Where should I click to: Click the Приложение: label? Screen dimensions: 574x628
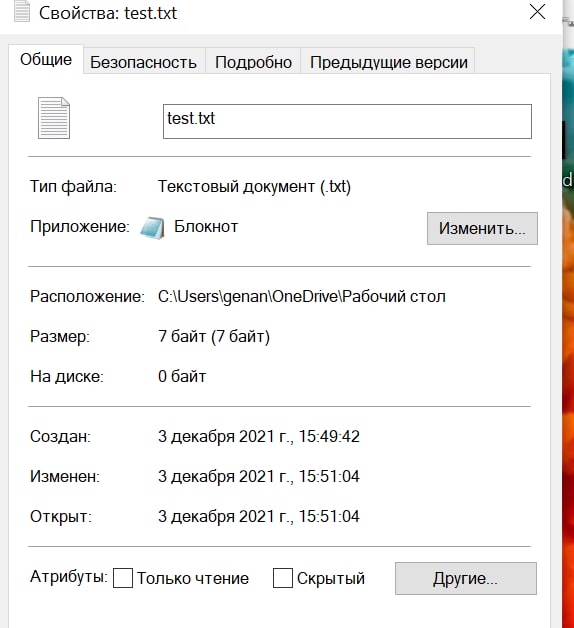[80, 227]
